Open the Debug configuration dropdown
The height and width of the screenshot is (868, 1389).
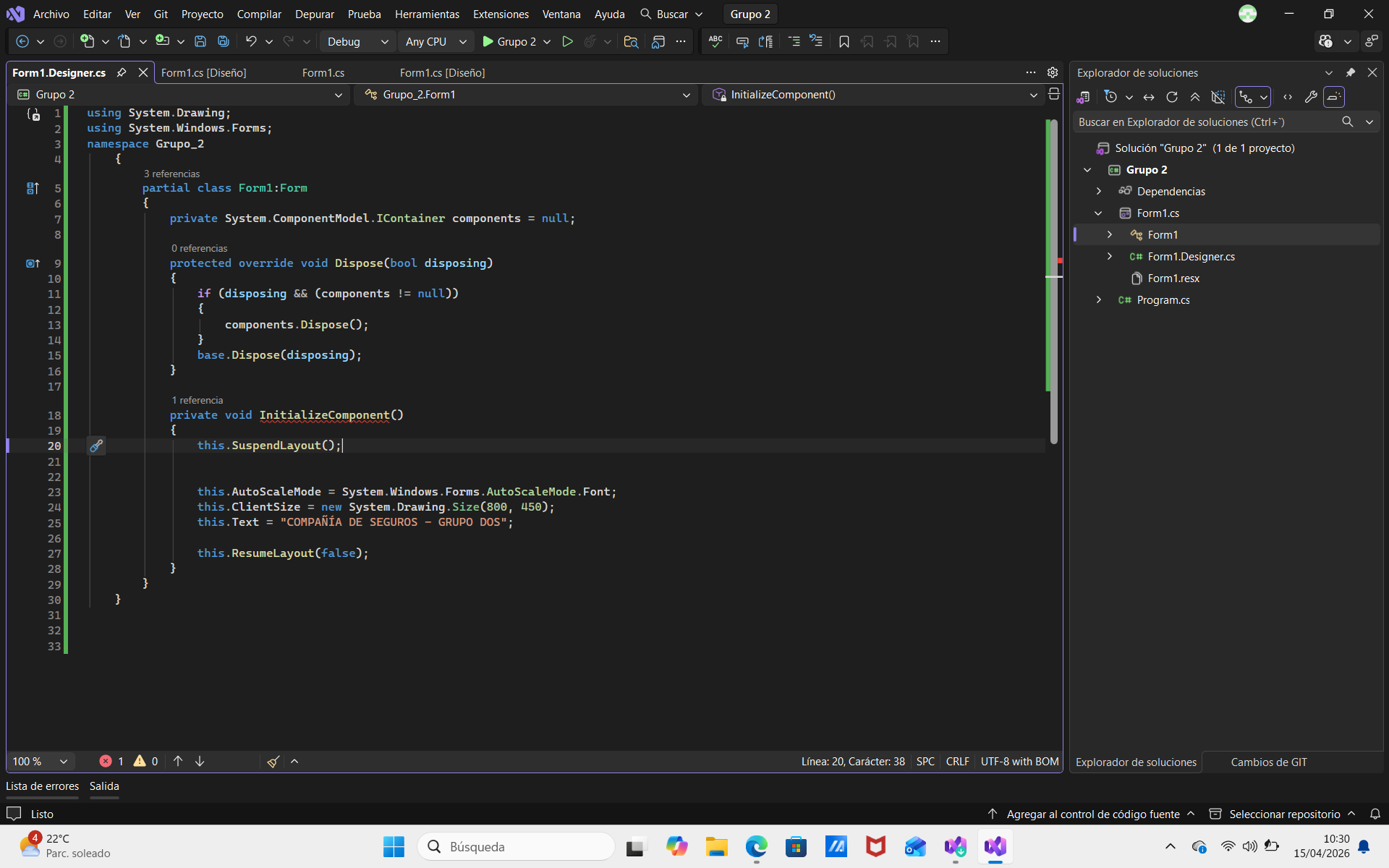pos(357,42)
